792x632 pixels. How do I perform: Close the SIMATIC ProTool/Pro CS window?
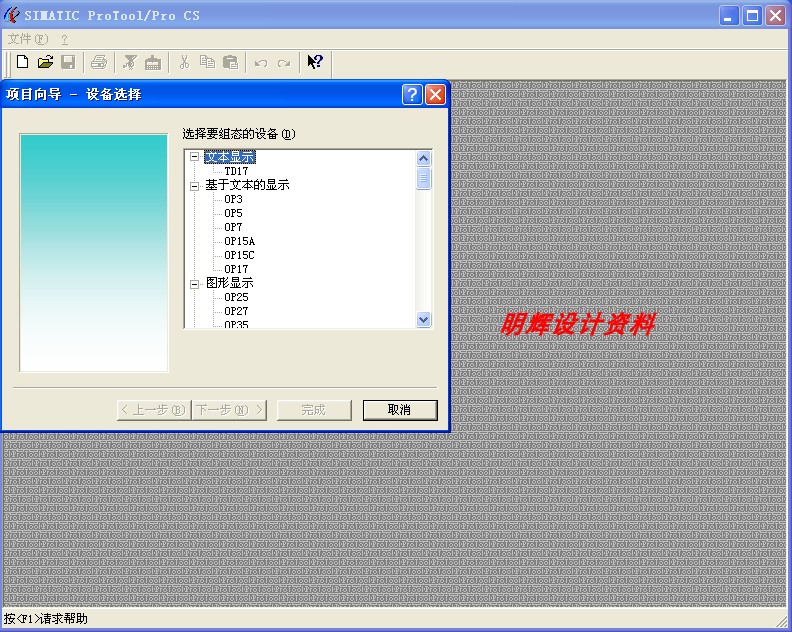point(775,16)
